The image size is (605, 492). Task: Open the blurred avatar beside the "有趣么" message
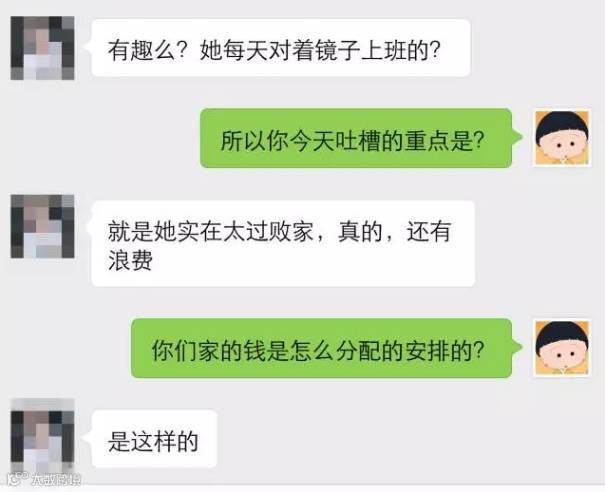(x=42, y=48)
